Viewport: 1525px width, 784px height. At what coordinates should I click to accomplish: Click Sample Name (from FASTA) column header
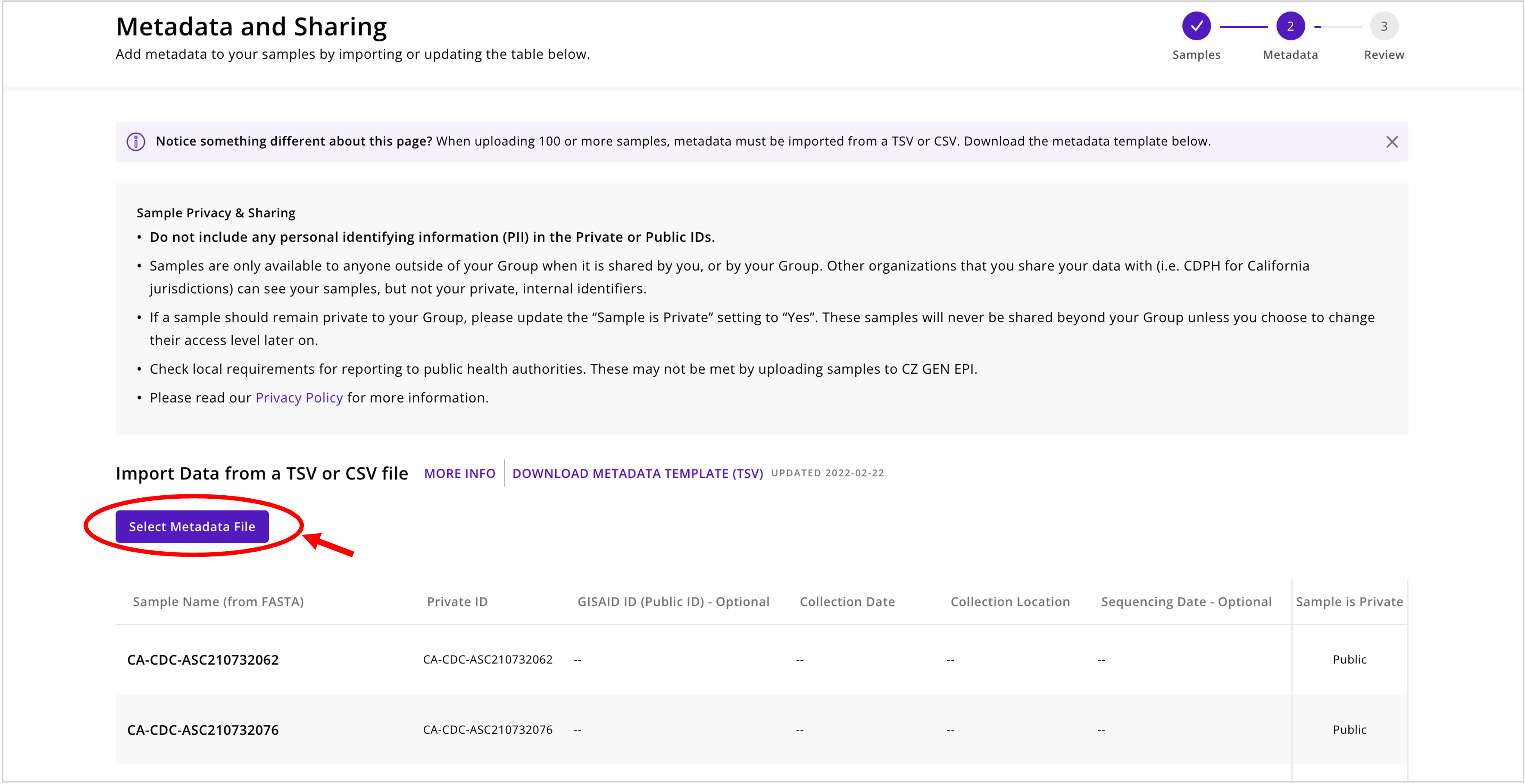coord(218,602)
